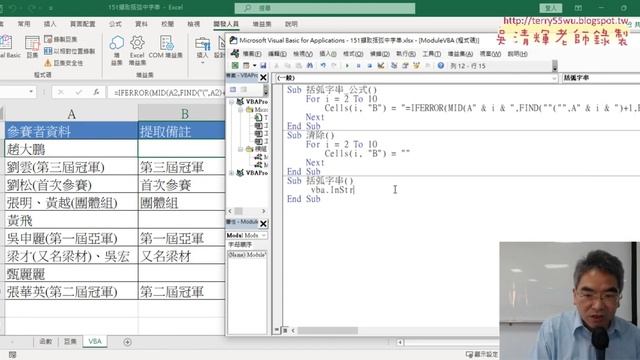Select the 公式 ribbon tab in Excel
This screenshot has height=360, width=640.
pos(115,24)
